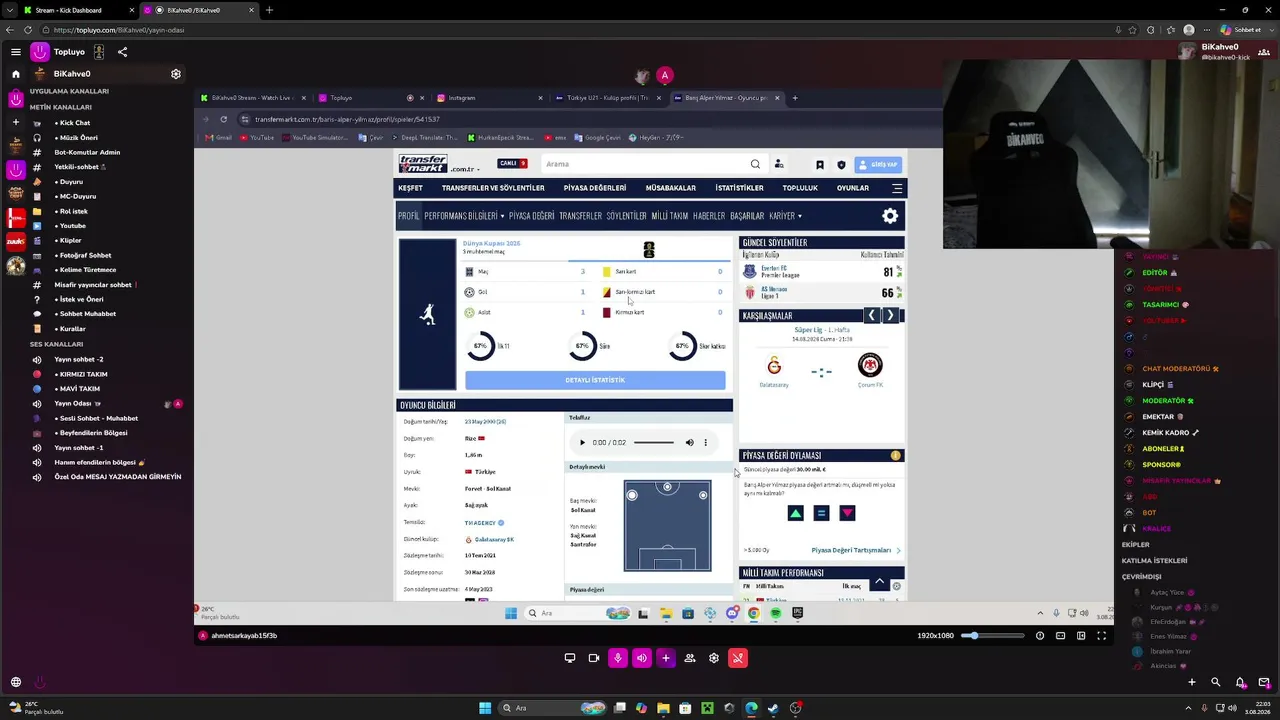
Task: Open Transfermarkt profile settings gear
Action: [890, 216]
